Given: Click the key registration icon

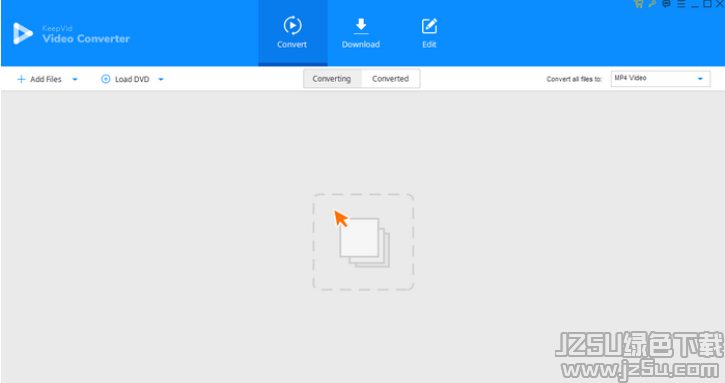Looking at the screenshot, I should tap(652, 4).
